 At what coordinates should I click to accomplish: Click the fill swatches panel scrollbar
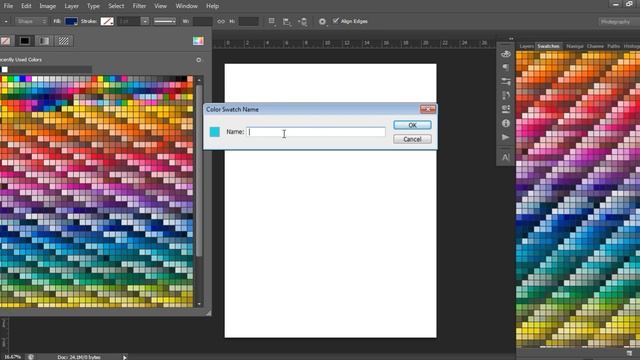point(199,171)
